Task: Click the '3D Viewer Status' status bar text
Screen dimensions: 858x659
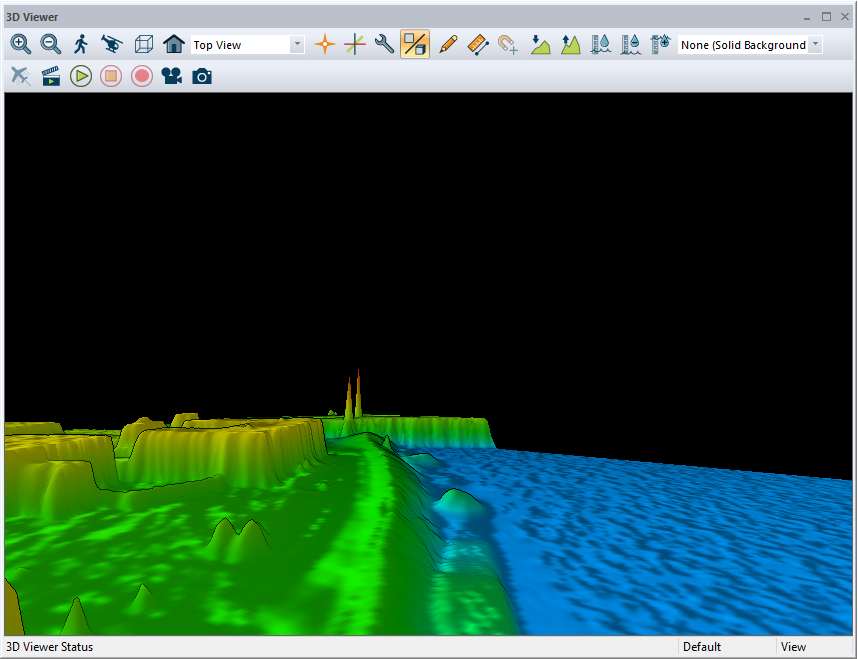Action: click(x=49, y=647)
